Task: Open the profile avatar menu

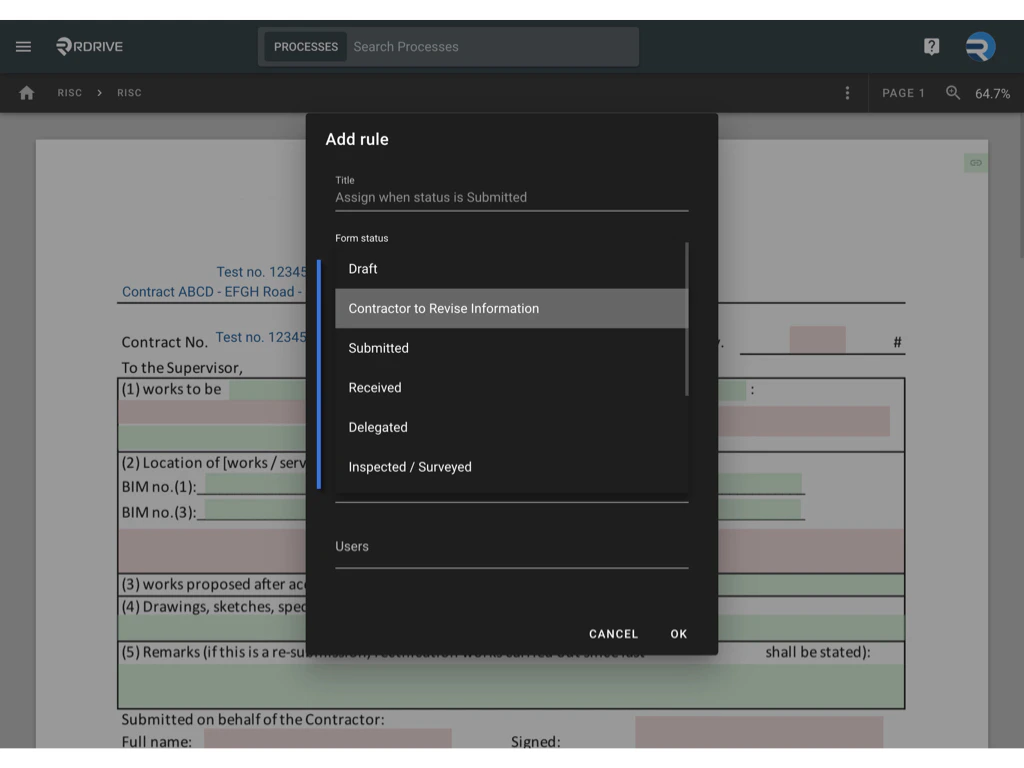Action: [978, 46]
